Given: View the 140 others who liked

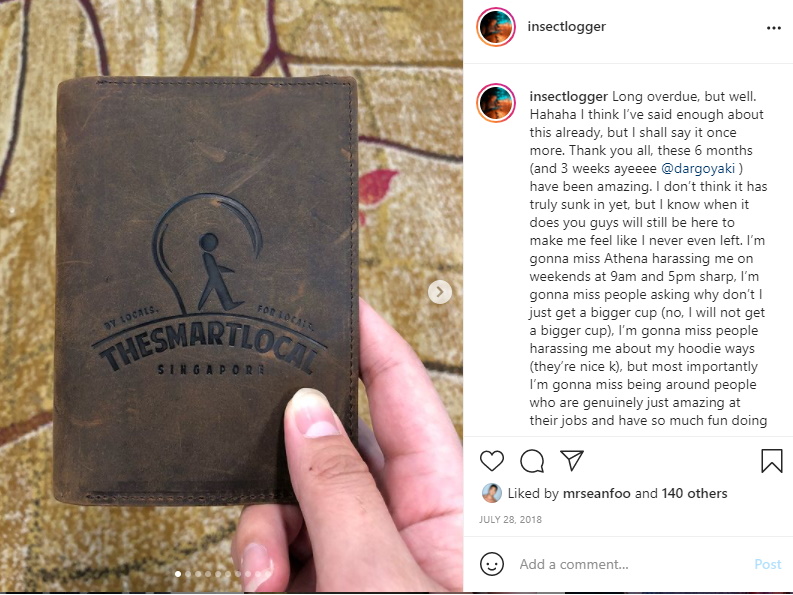Looking at the screenshot, I should point(694,493).
